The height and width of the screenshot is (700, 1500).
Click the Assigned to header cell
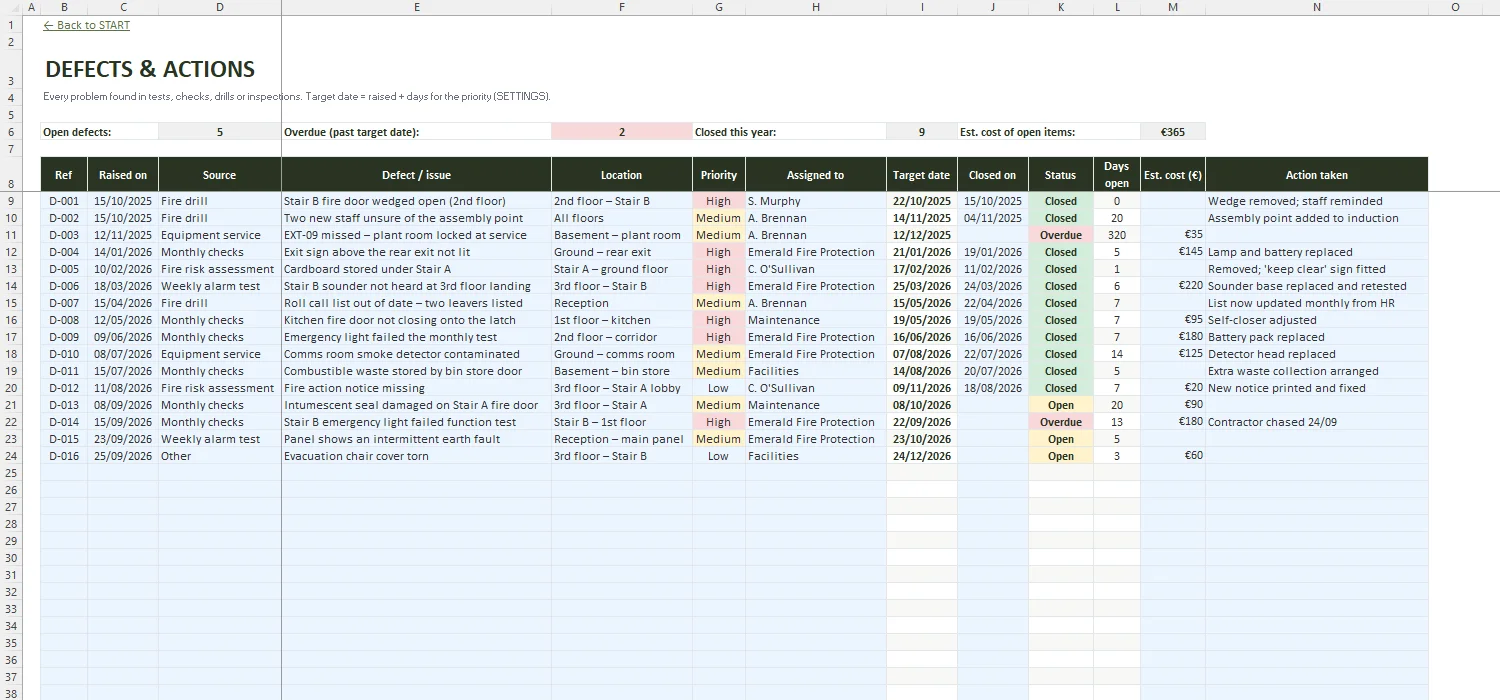point(816,174)
